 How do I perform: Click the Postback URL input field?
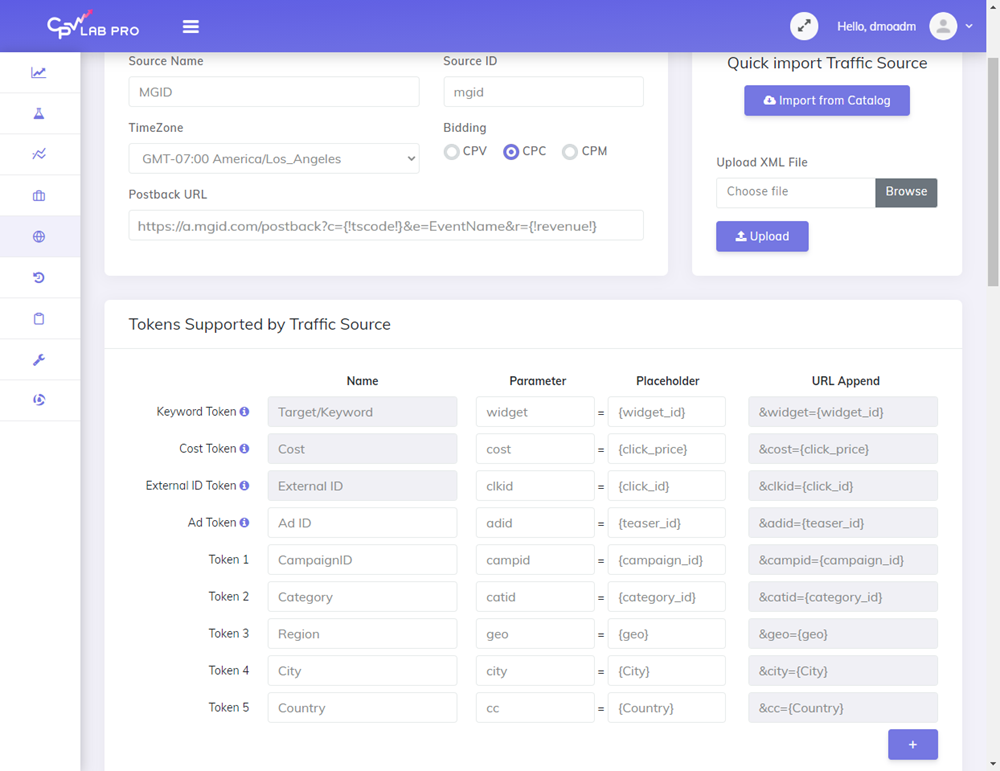click(x=386, y=226)
